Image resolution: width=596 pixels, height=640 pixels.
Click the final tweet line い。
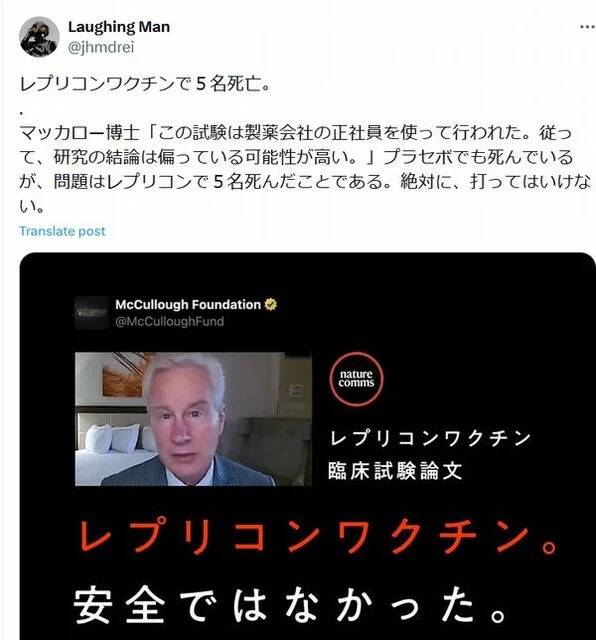[x=31, y=207]
